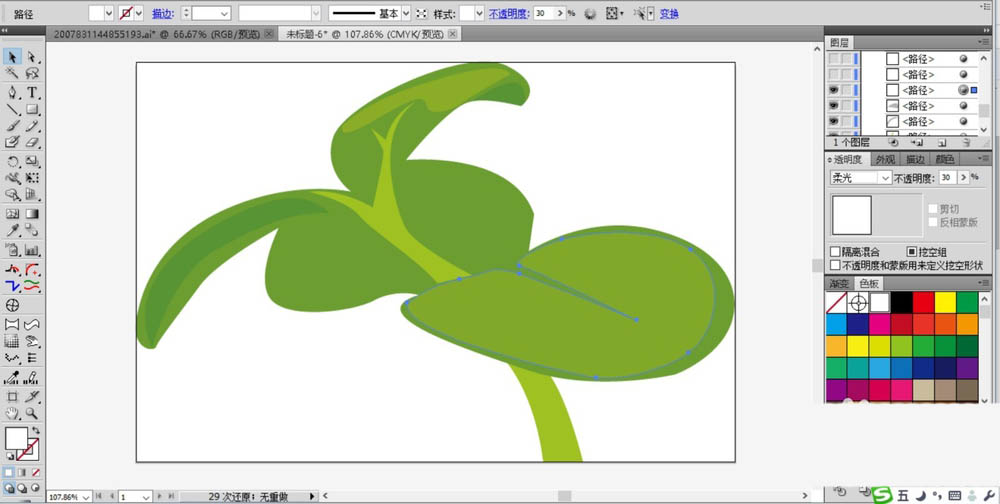Hide the selected path layer with blue square
1000x504 pixels.
pos(834,90)
